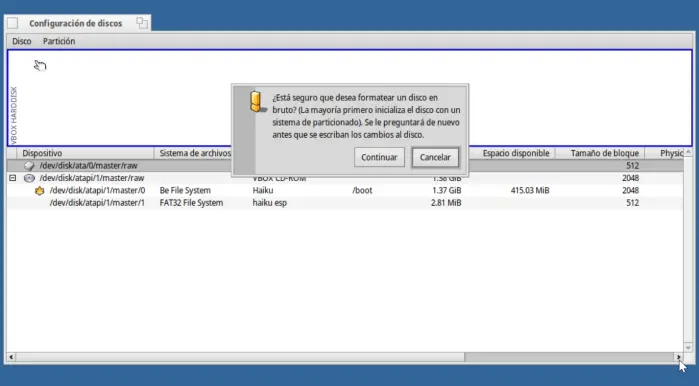This screenshot has height=386, width=699.
Task: Click the FAT32 File System cell
Action: [x=191, y=203]
